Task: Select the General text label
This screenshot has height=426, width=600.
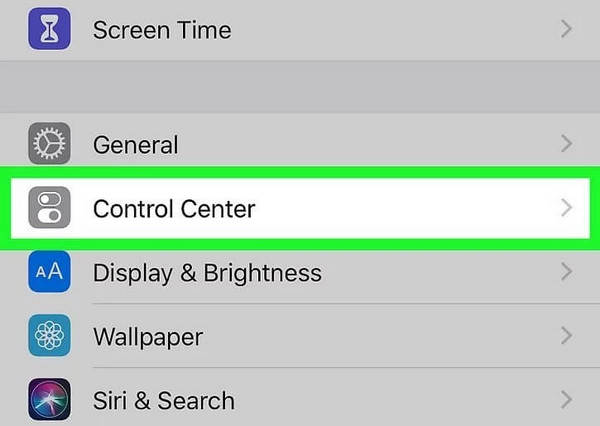Action: tap(135, 146)
